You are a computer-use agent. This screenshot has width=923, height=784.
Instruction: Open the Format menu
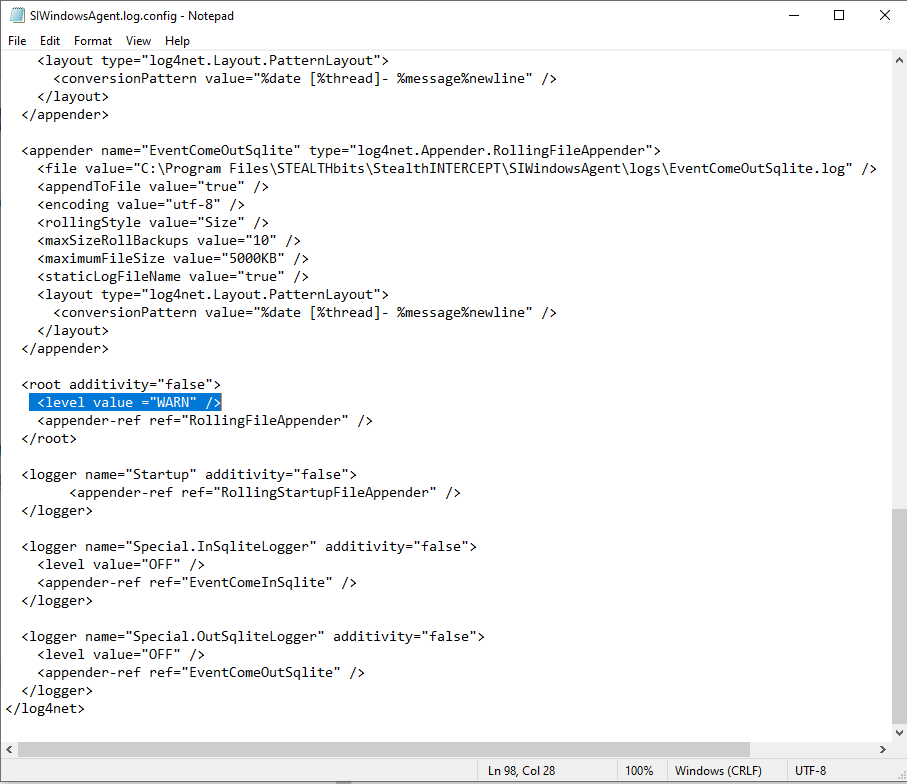[92, 41]
